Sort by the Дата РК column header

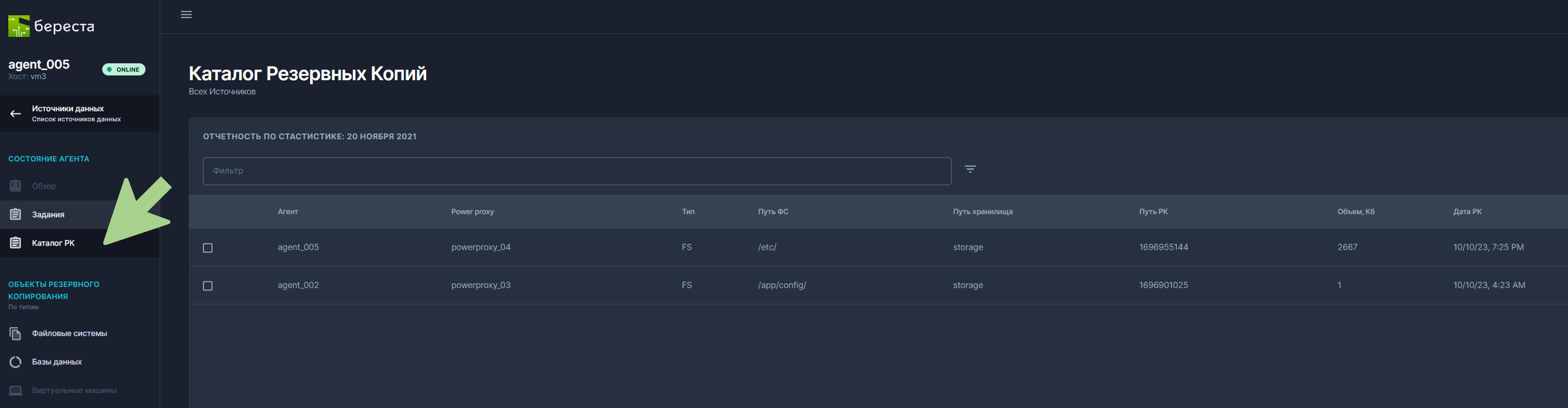click(1467, 212)
